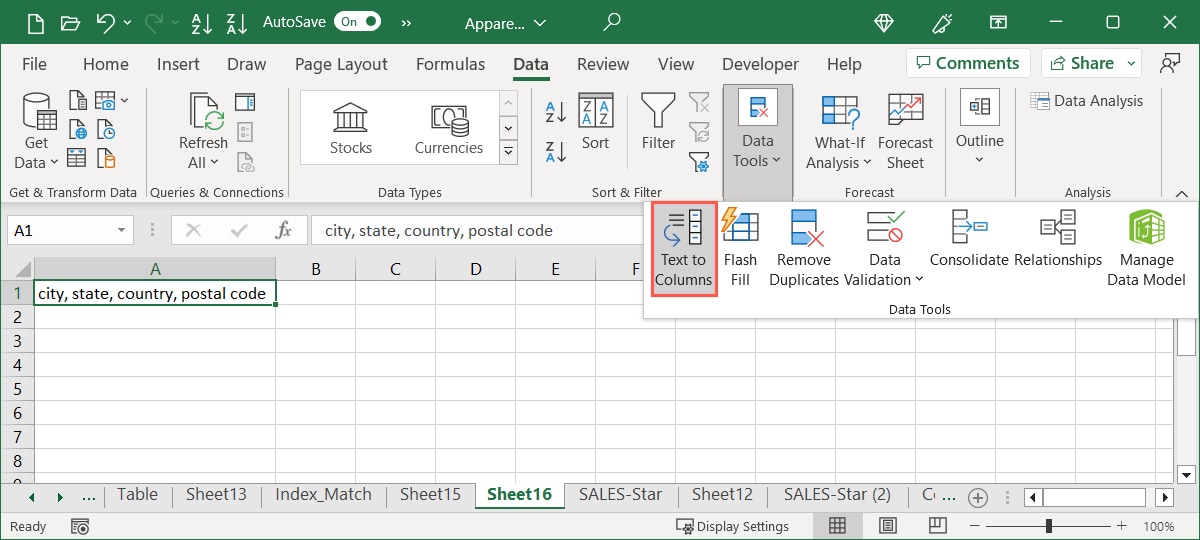Click the Text to Columns button
This screenshot has width=1200, height=540.
[x=684, y=248]
